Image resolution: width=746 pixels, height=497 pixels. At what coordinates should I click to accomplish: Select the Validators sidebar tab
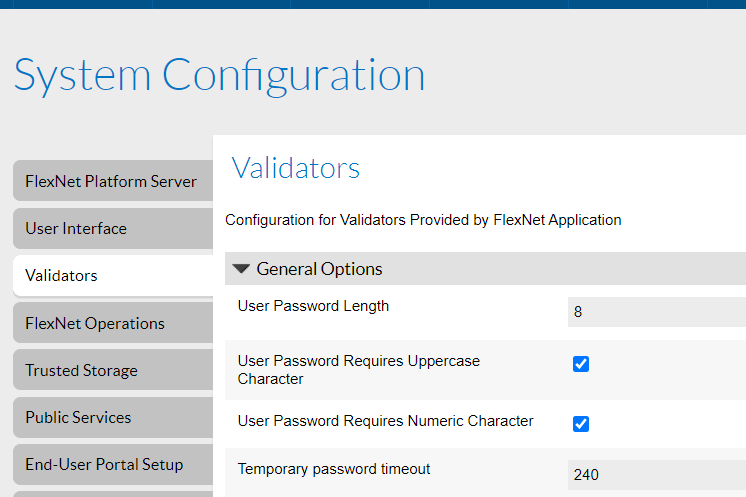point(113,275)
